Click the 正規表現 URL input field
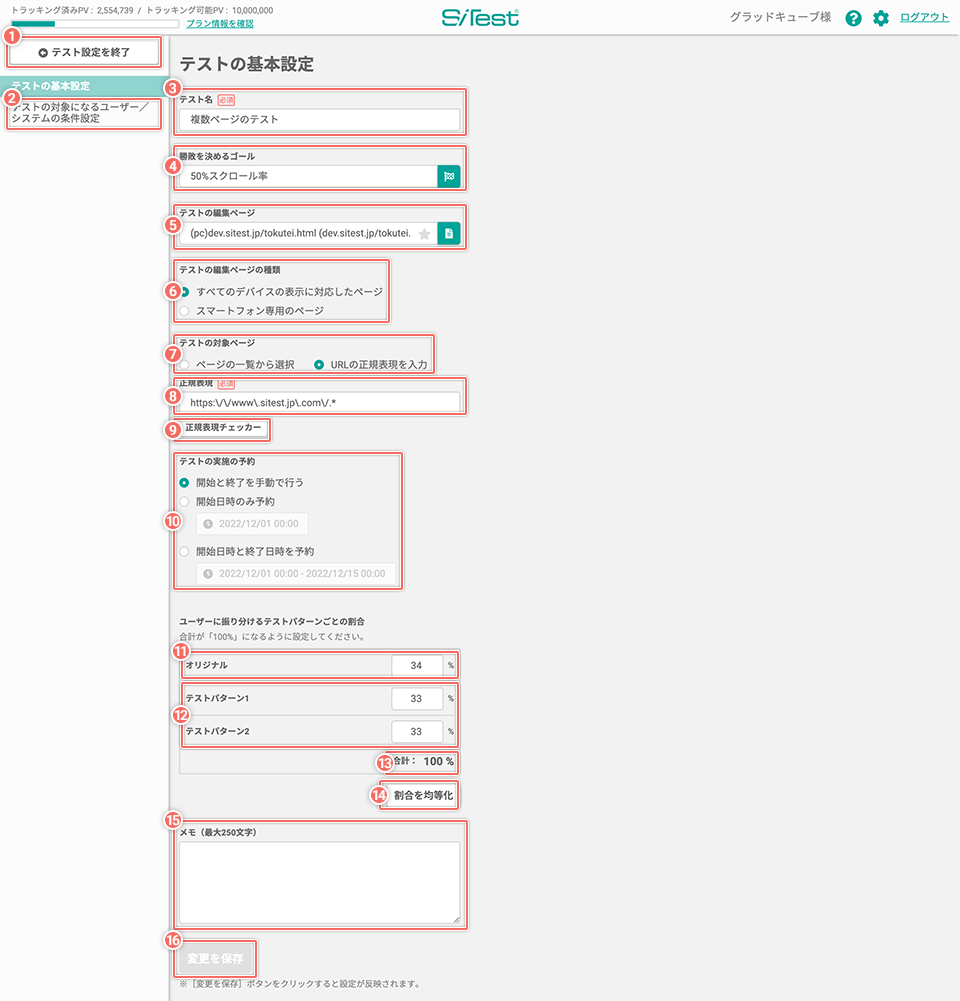The image size is (960, 1001). pos(320,403)
